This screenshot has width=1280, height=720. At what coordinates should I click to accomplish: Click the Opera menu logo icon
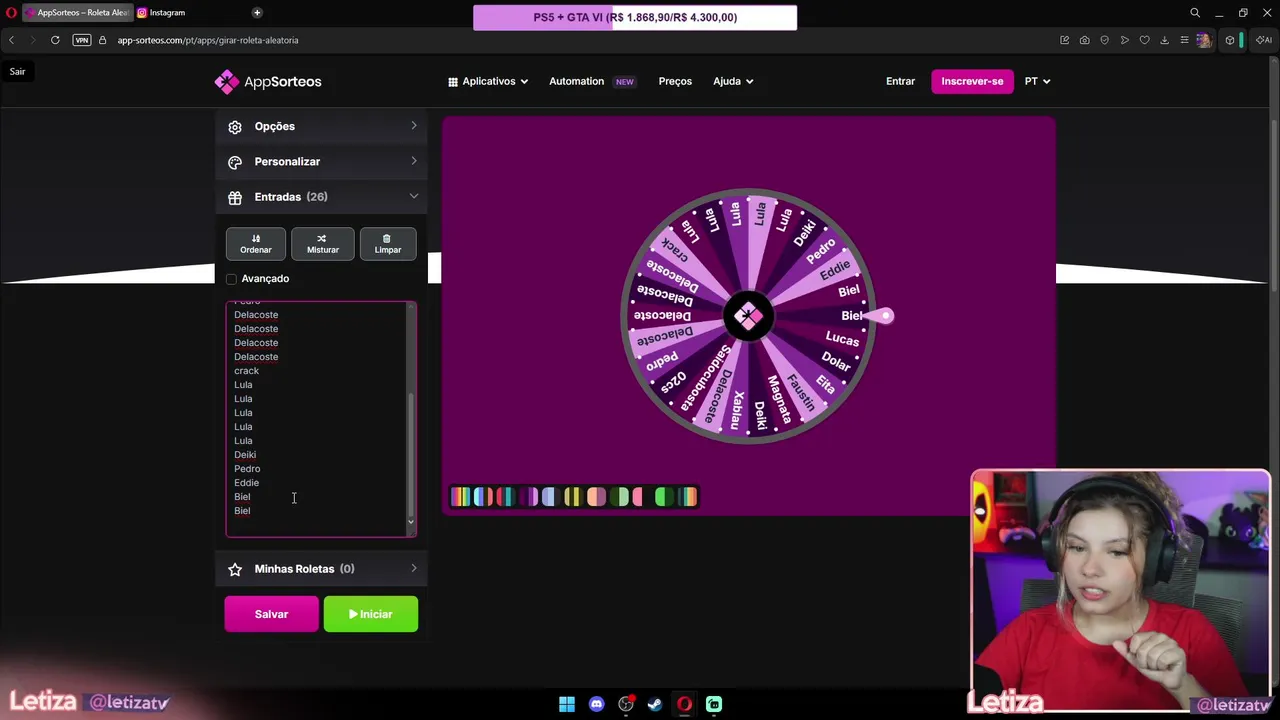(11, 13)
